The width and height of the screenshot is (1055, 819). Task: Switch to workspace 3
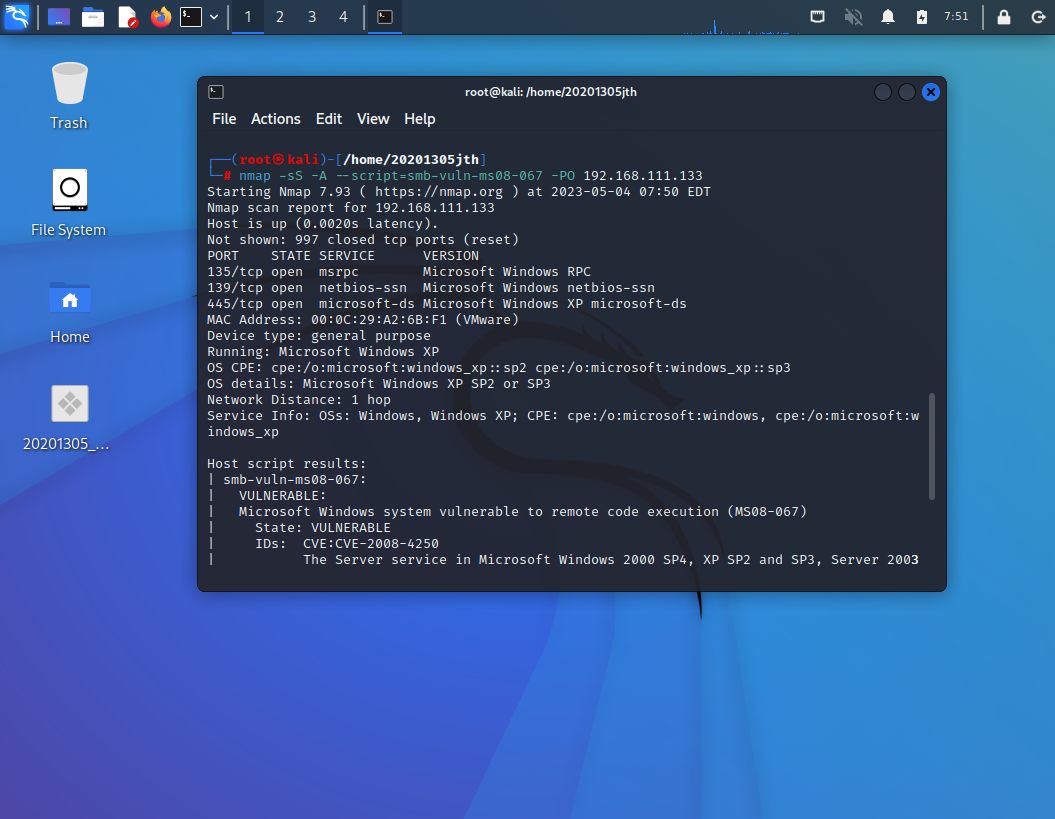point(312,17)
